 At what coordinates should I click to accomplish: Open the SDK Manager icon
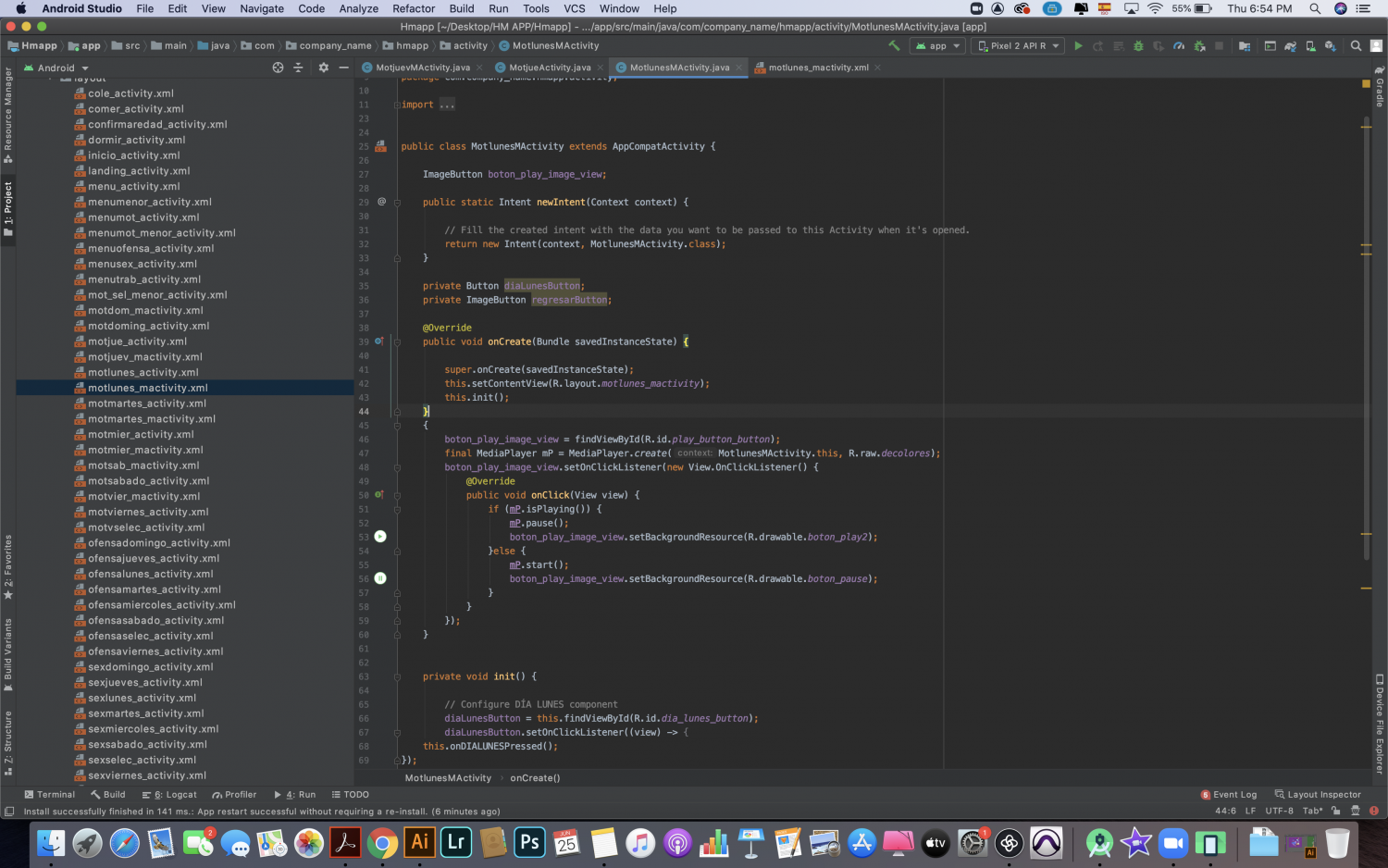click(1331, 45)
